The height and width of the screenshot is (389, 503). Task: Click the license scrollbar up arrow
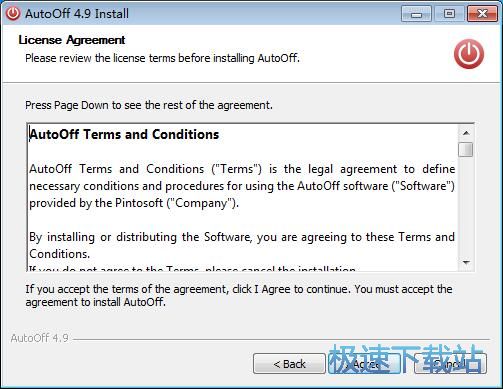click(466, 133)
